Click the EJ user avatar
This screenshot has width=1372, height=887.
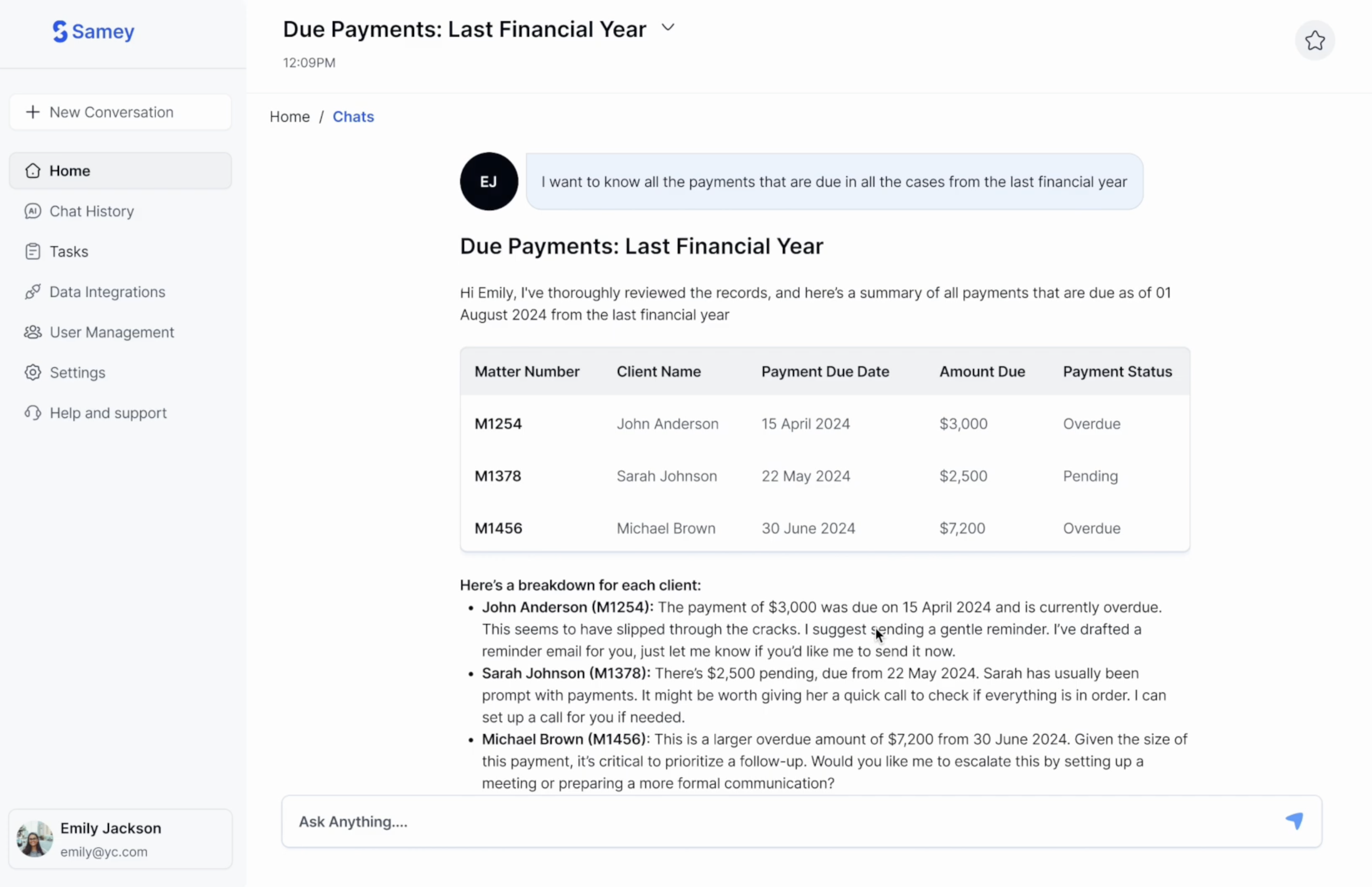pos(489,181)
